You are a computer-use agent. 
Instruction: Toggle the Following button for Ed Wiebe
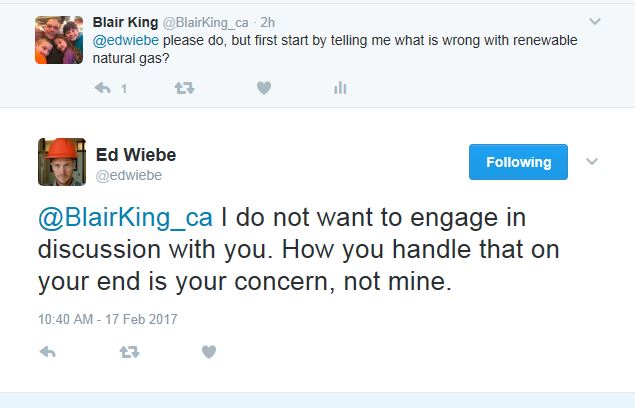[518, 162]
